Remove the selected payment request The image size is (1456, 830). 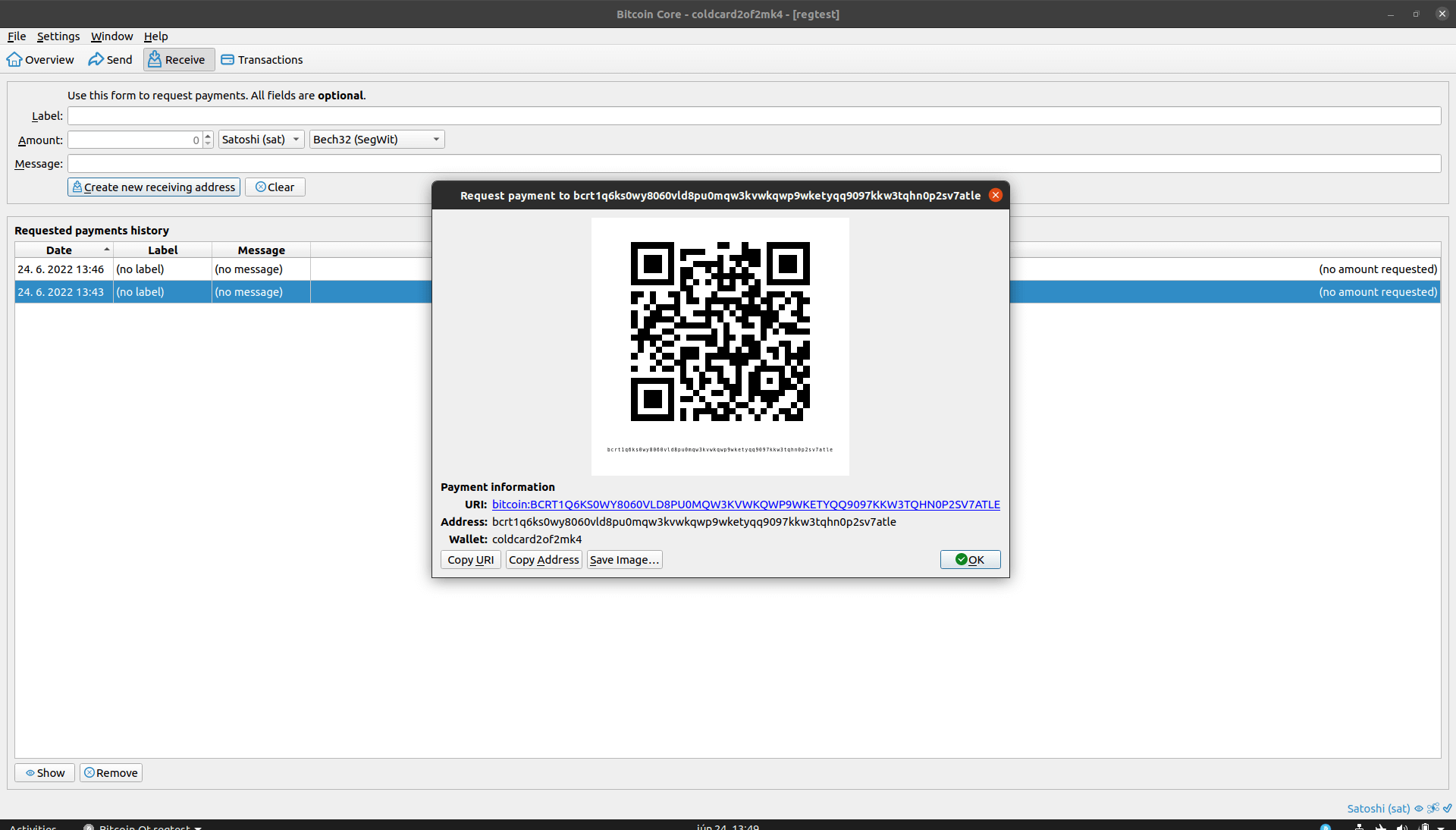[111, 773]
